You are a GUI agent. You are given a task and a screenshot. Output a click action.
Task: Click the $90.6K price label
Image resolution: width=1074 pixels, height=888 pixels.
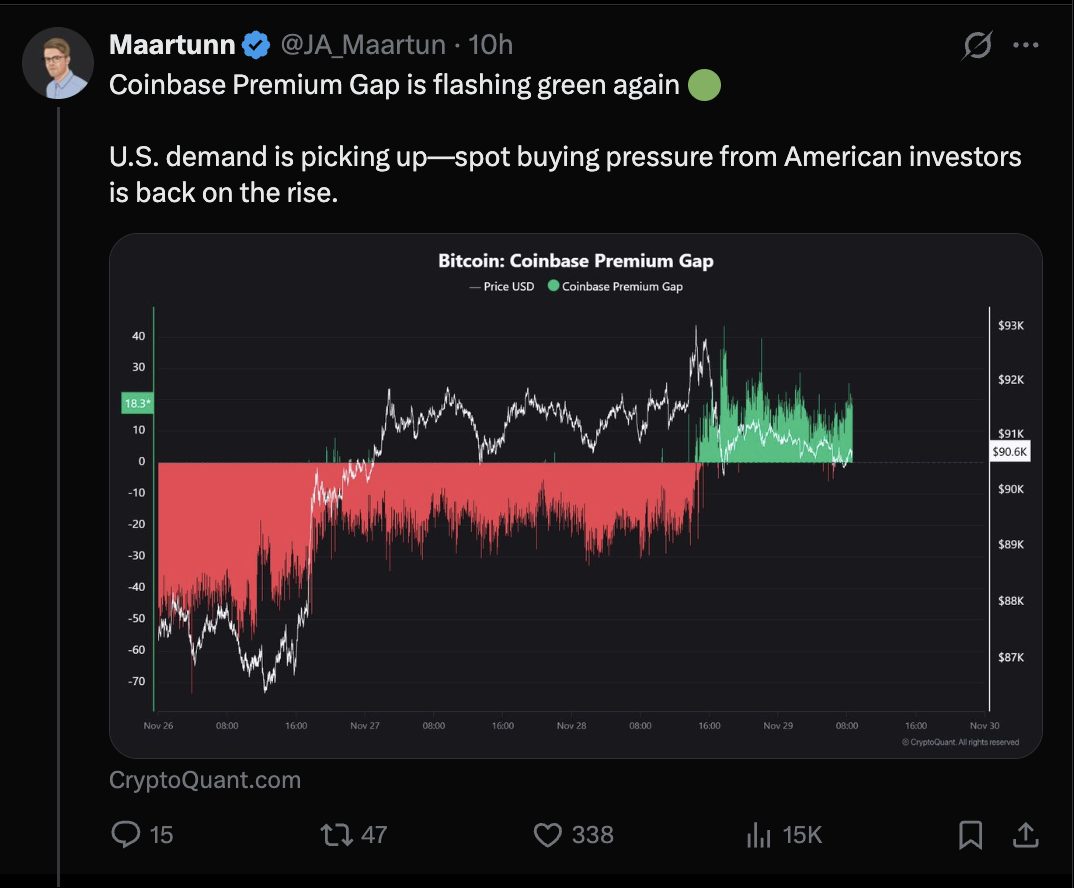click(x=1011, y=451)
